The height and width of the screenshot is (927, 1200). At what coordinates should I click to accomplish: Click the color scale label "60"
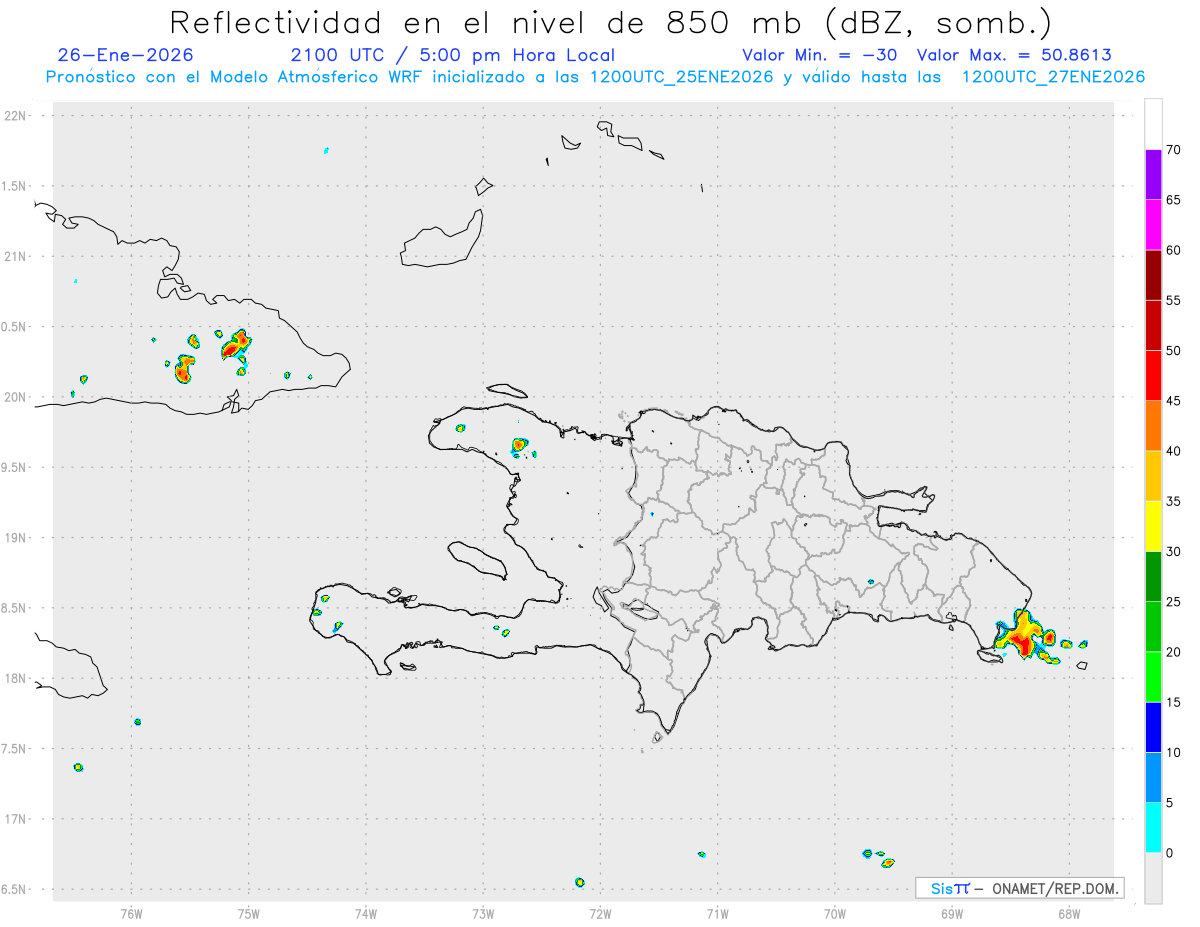click(x=1173, y=250)
